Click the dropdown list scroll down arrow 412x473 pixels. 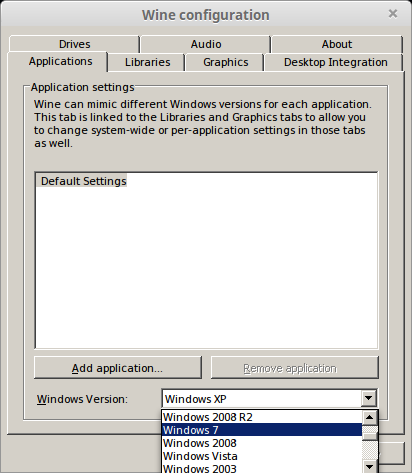coord(370,466)
